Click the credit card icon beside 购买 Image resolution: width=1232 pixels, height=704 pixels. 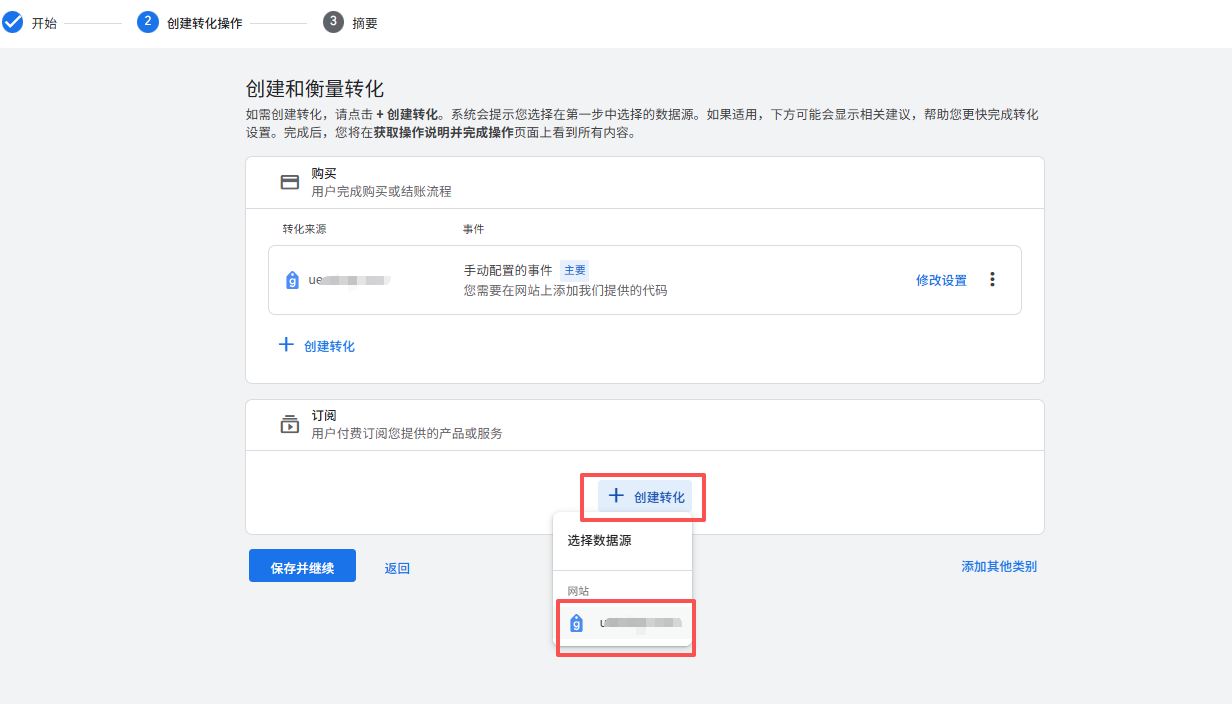pyautogui.click(x=290, y=182)
